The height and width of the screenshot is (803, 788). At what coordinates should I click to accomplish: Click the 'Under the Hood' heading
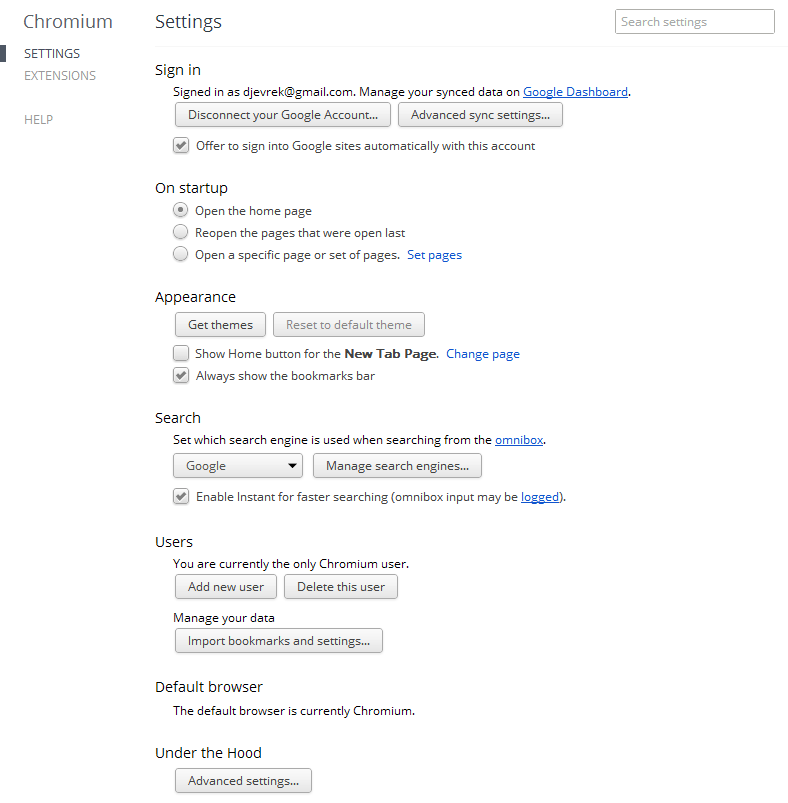coord(208,753)
